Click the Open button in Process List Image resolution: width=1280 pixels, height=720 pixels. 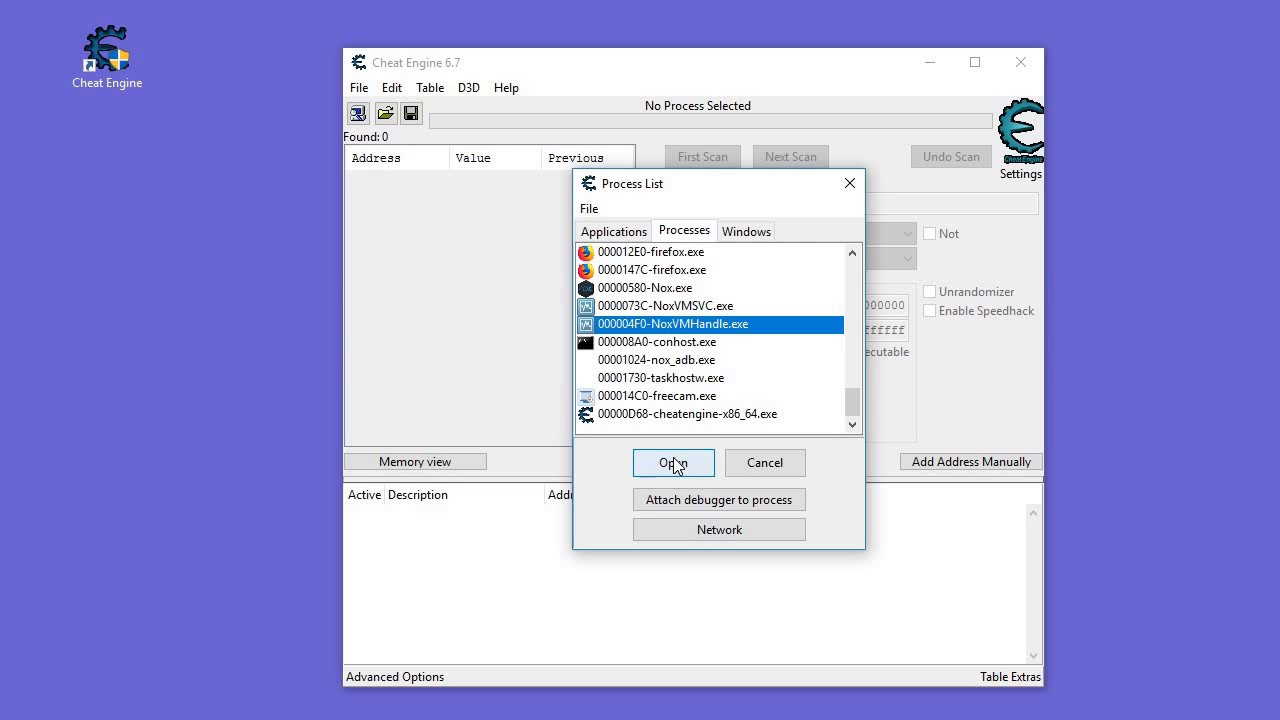674,463
